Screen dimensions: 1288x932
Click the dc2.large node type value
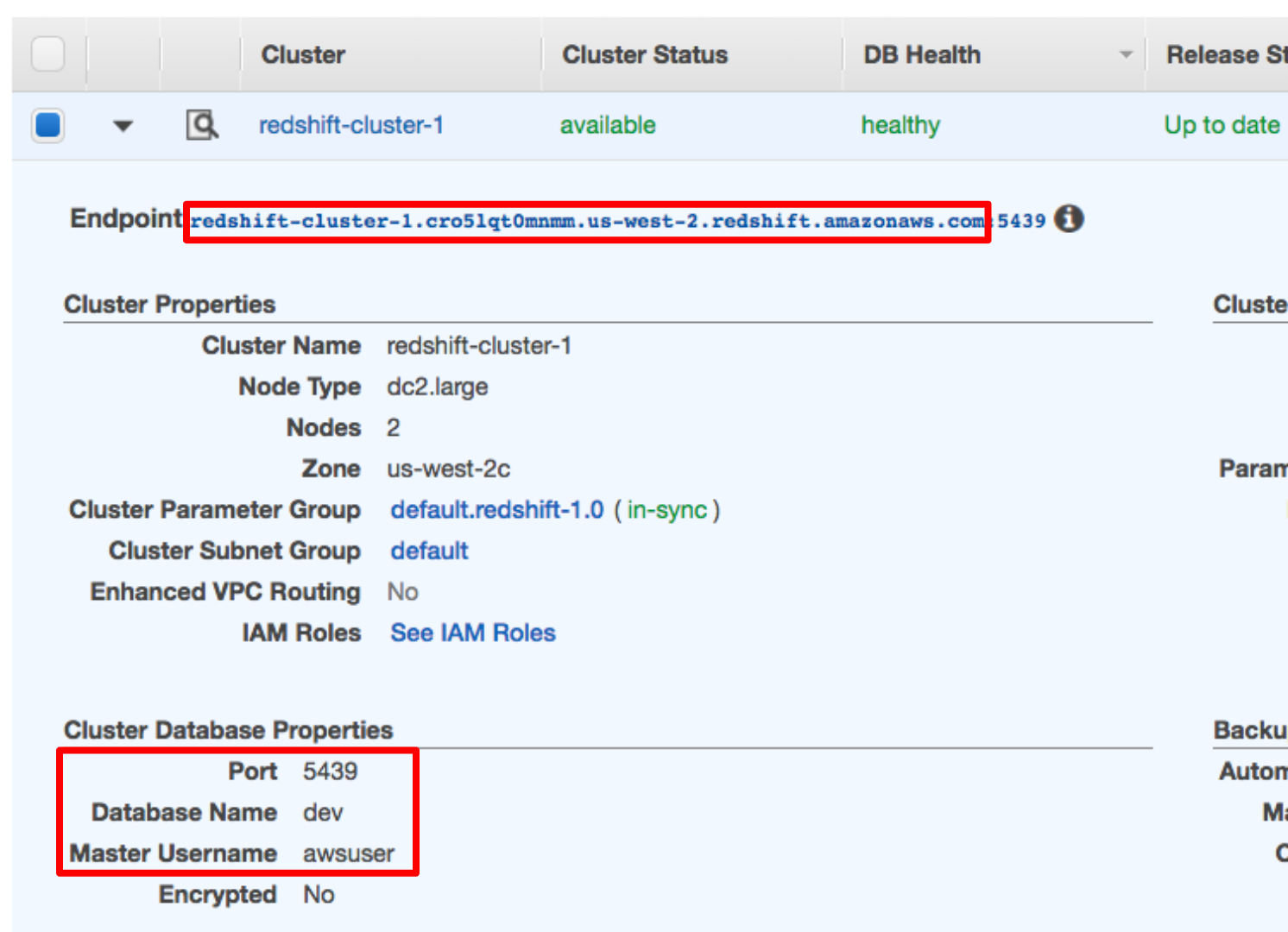(x=437, y=387)
